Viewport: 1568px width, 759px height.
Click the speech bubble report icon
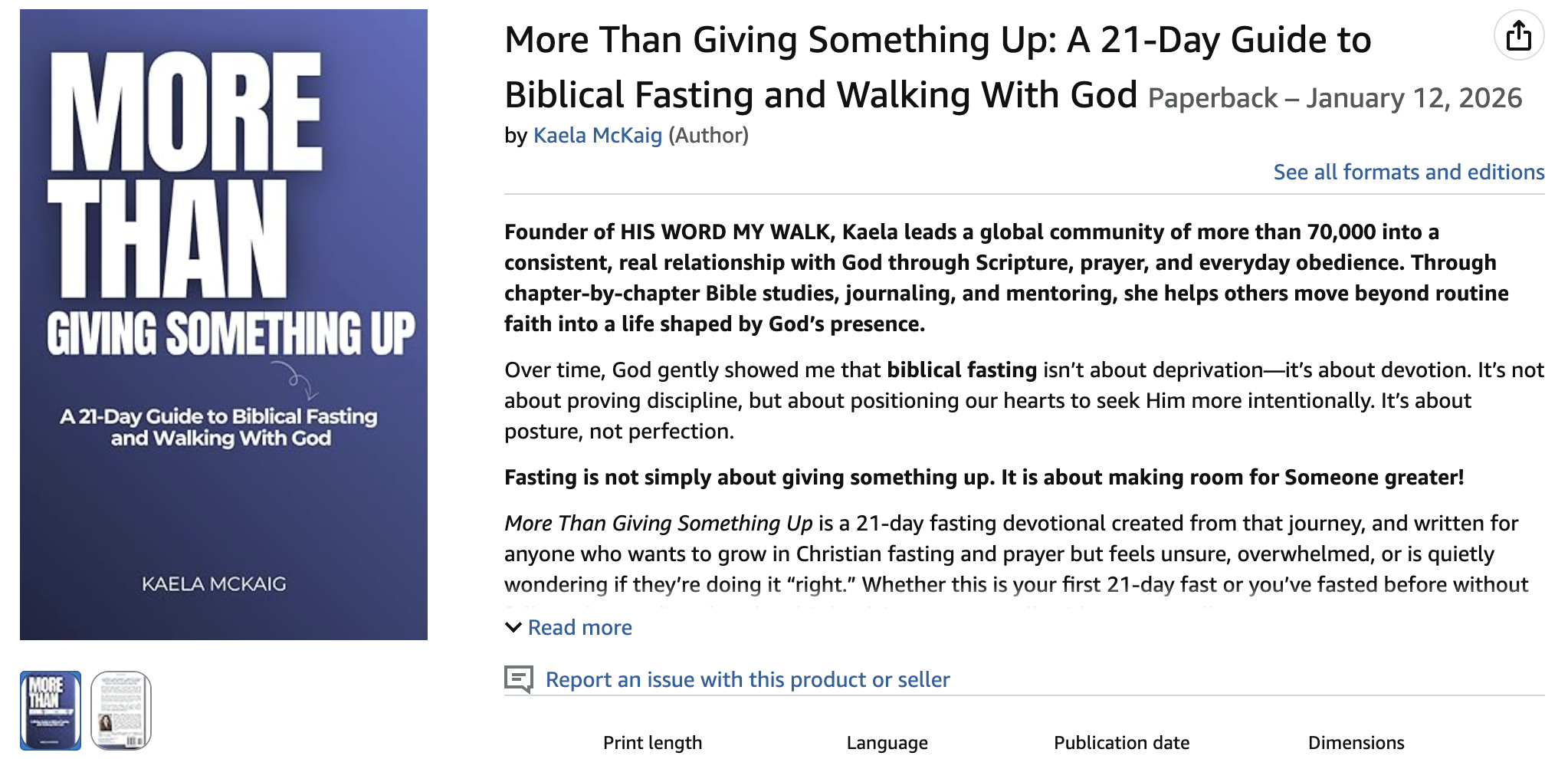click(519, 679)
